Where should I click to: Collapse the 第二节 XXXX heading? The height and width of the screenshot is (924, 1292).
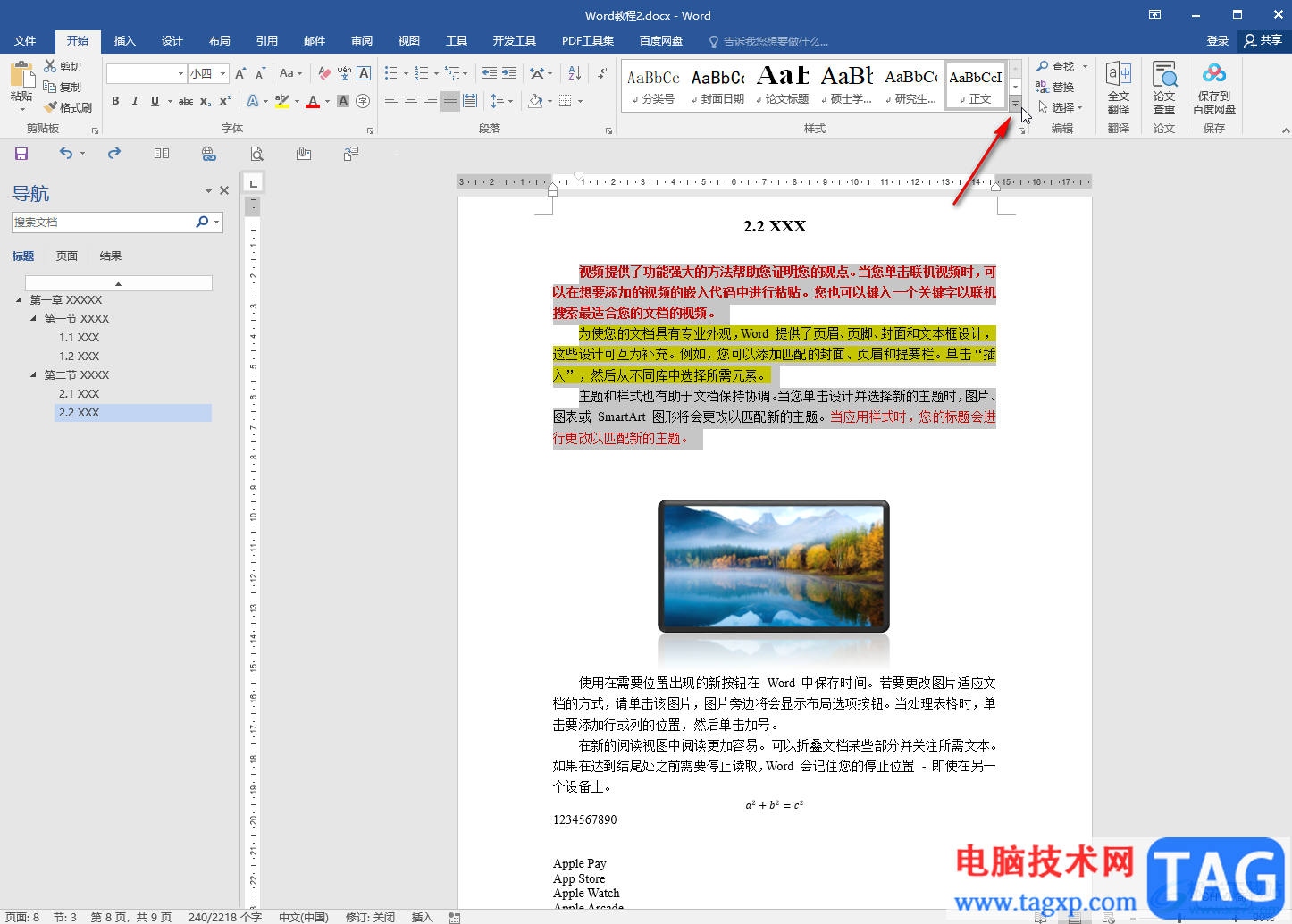coord(34,374)
